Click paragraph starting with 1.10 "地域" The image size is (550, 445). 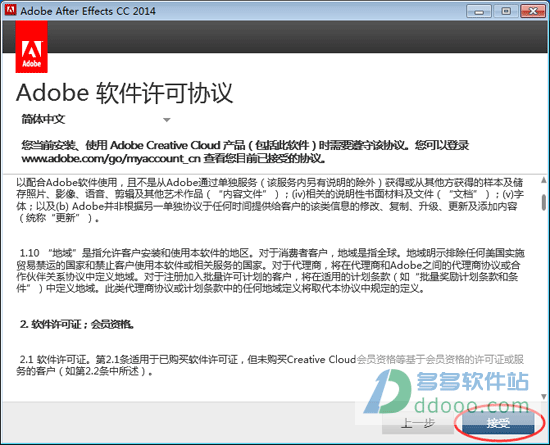270,271
